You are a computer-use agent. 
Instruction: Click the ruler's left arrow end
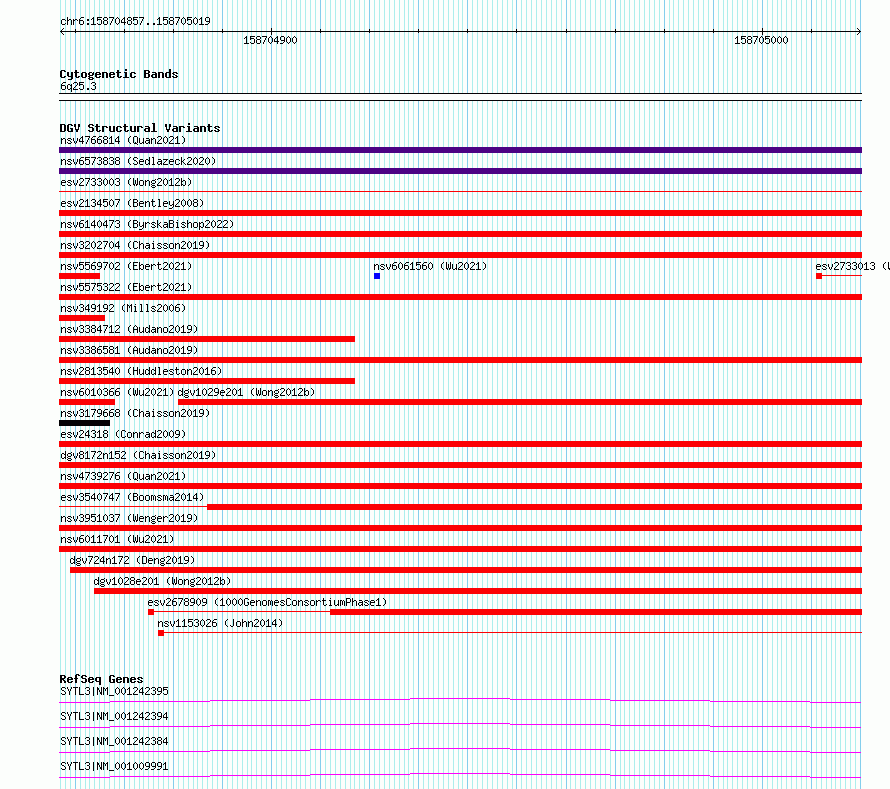coord(62,32)
